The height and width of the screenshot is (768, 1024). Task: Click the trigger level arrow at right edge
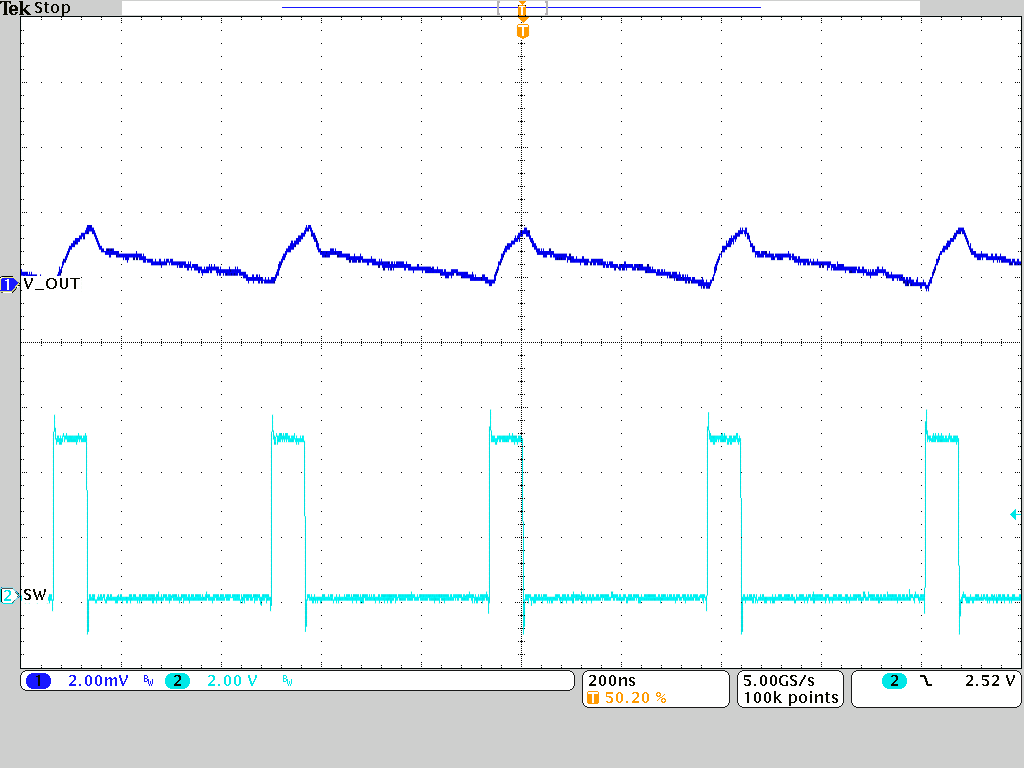[1015, 512]
